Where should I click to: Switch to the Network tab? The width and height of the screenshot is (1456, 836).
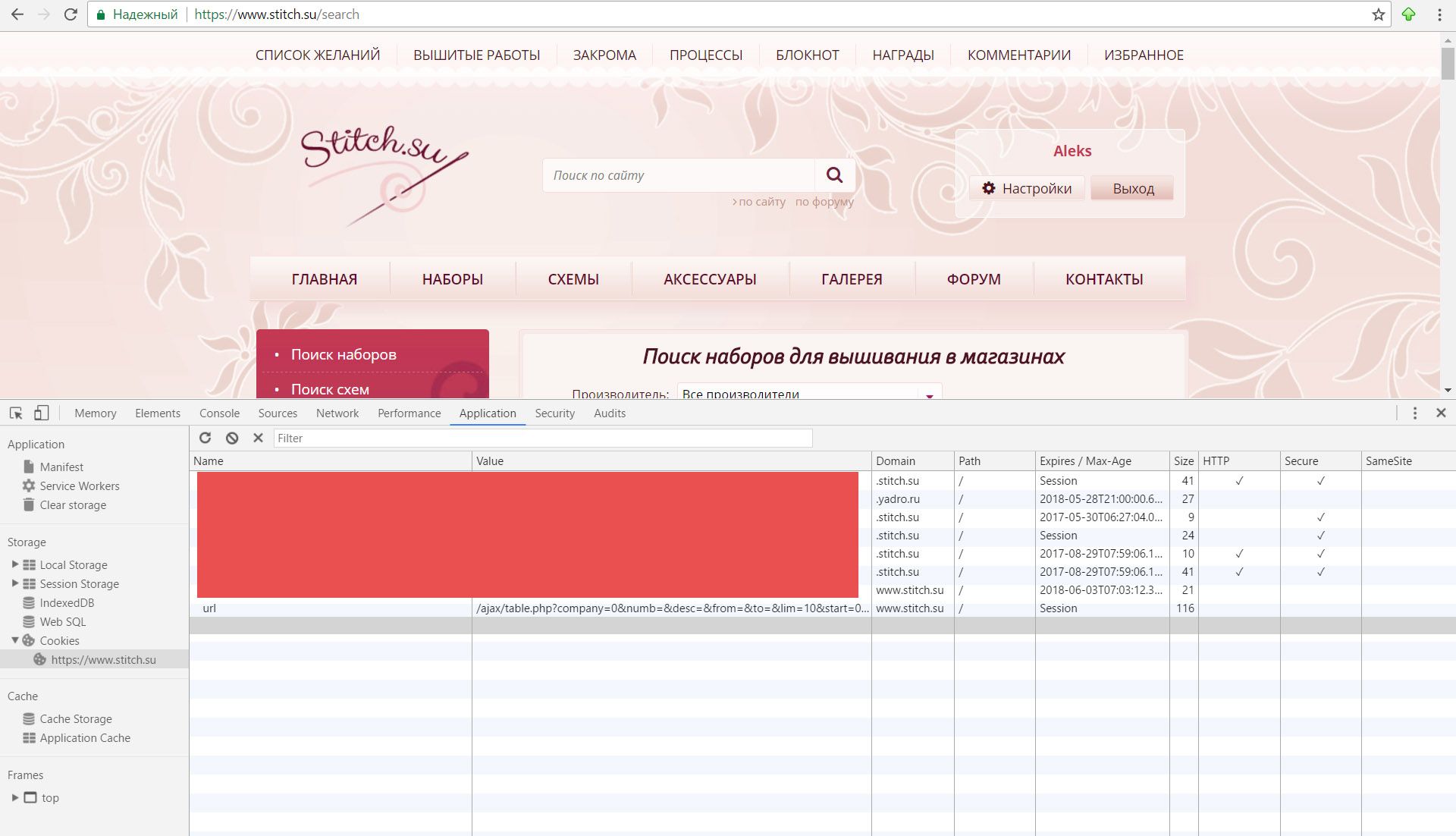click(x=337, y=413)
